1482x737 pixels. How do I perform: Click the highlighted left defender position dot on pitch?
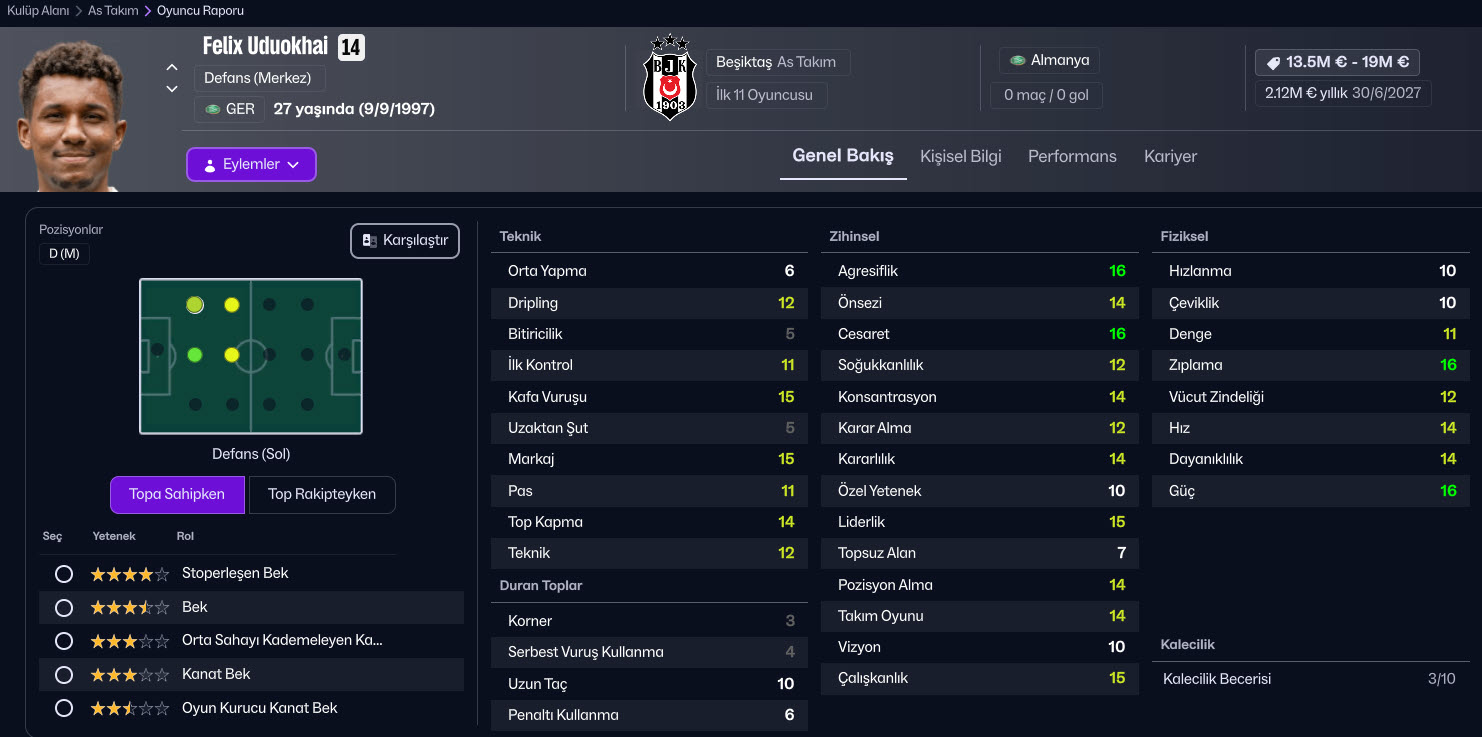click(195, 305)
